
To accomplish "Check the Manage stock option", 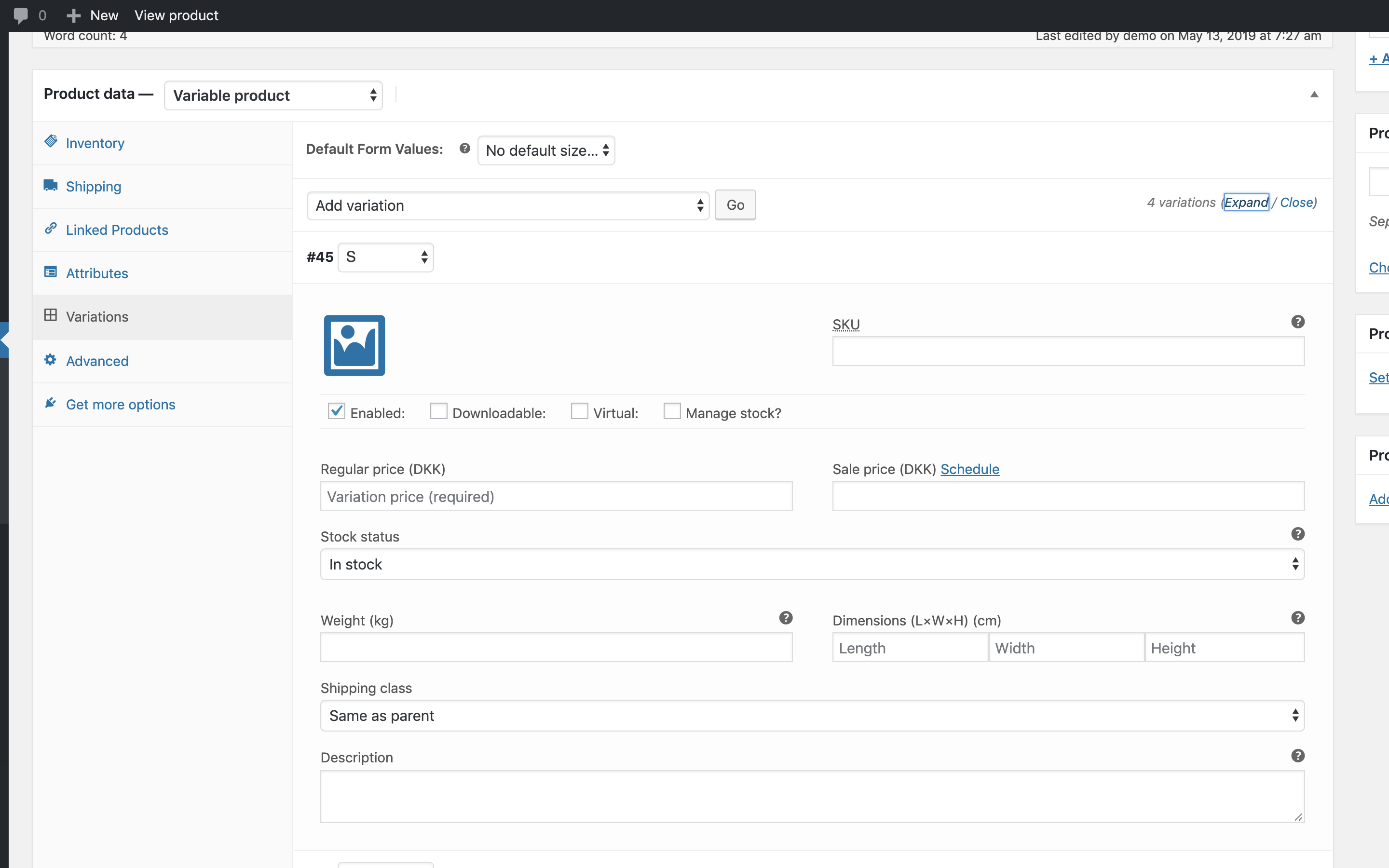I will point(672,411).
